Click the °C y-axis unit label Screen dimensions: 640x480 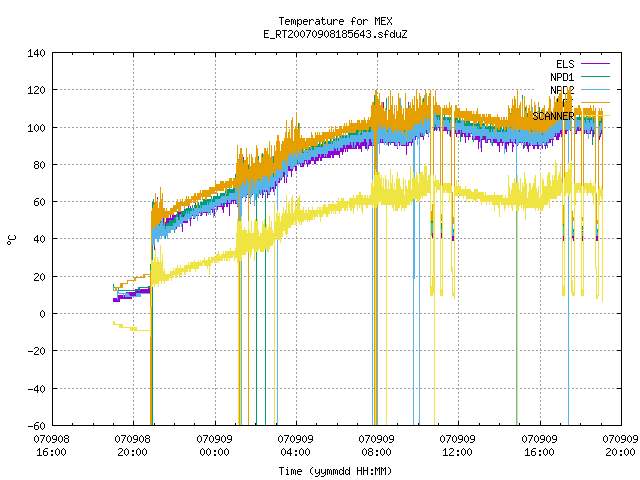point(12,240)
